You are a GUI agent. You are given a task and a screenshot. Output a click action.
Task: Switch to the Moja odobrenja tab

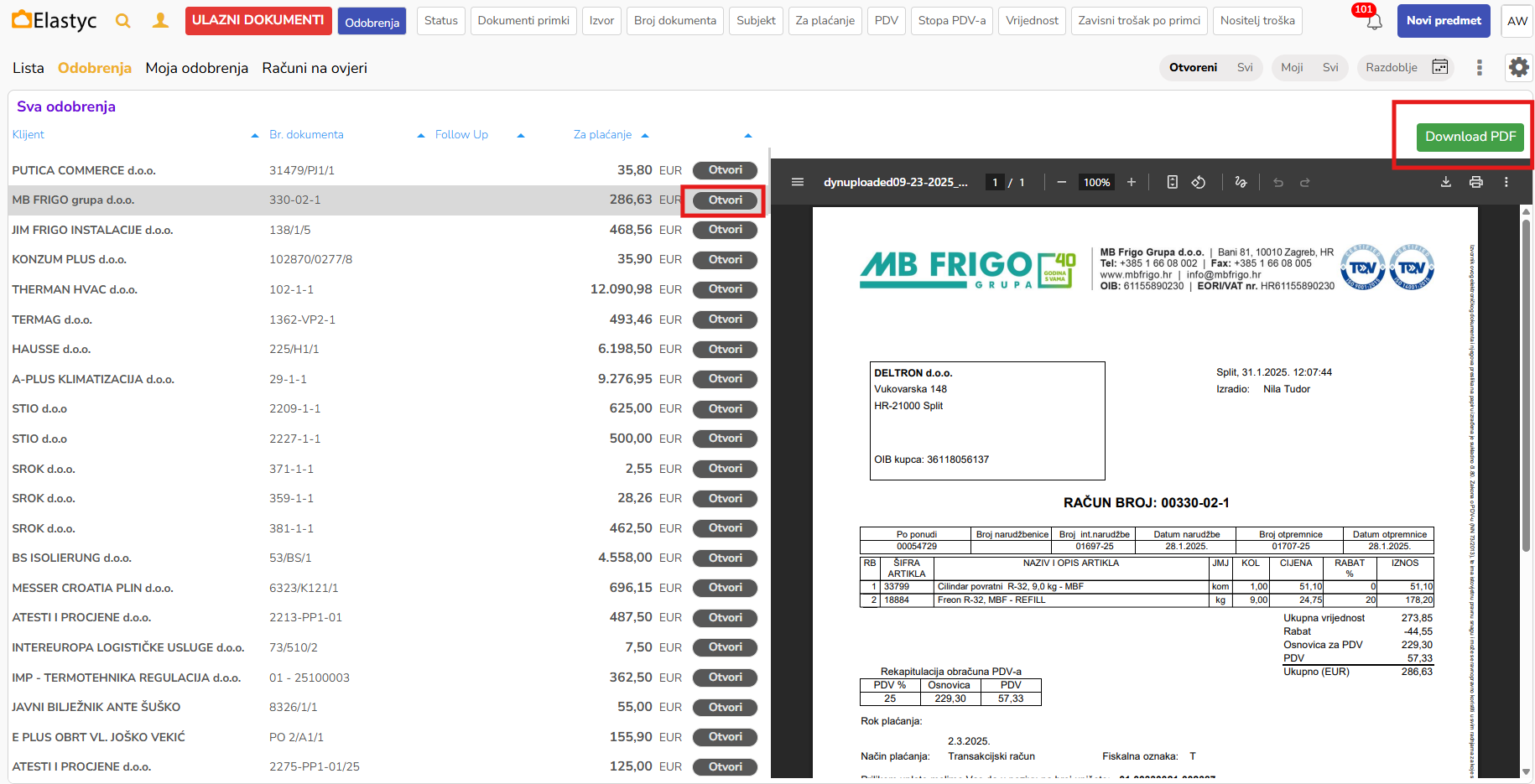click(196, 68)
